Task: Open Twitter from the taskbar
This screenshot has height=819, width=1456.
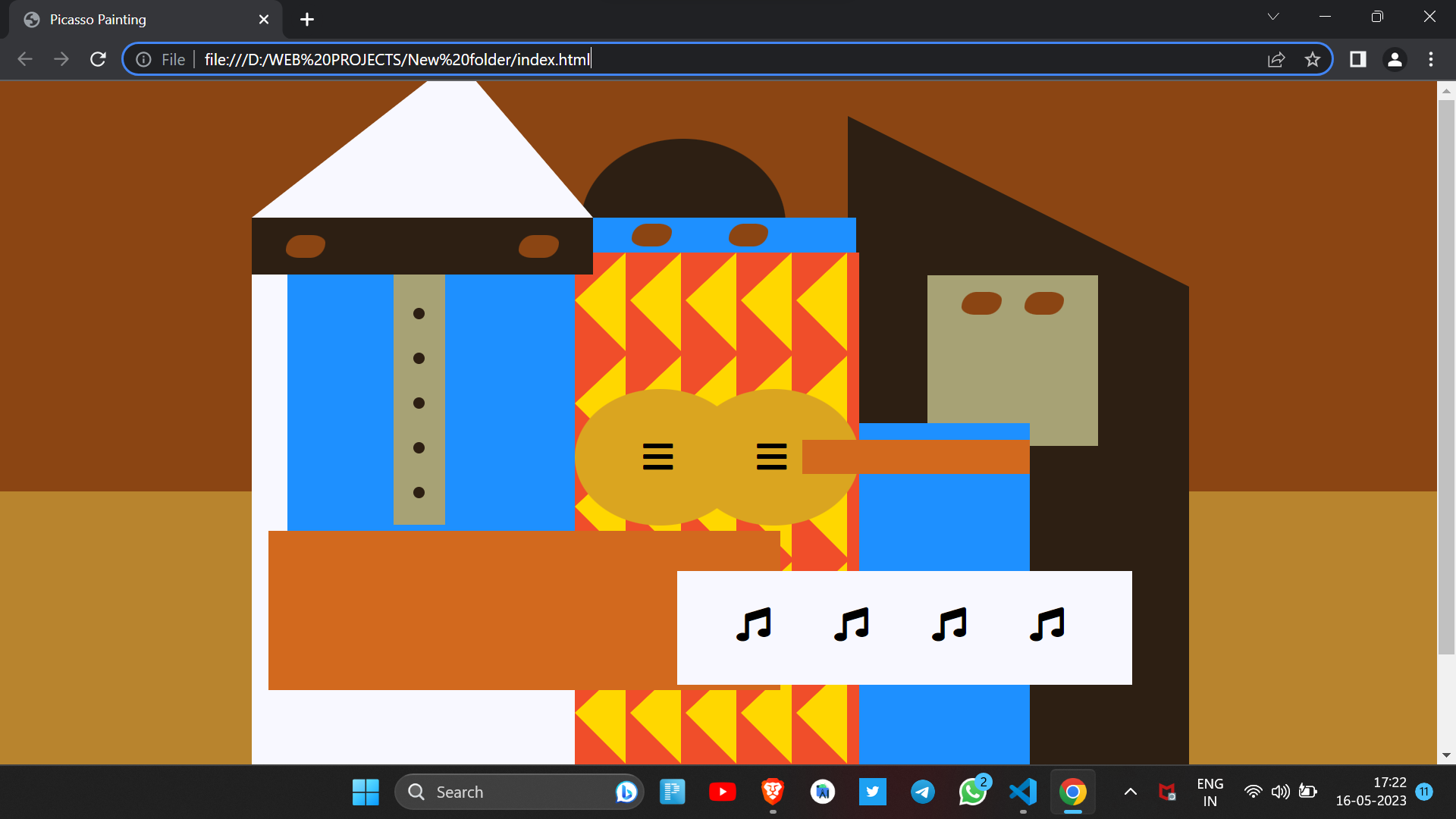Action: [x=873, y=791]
